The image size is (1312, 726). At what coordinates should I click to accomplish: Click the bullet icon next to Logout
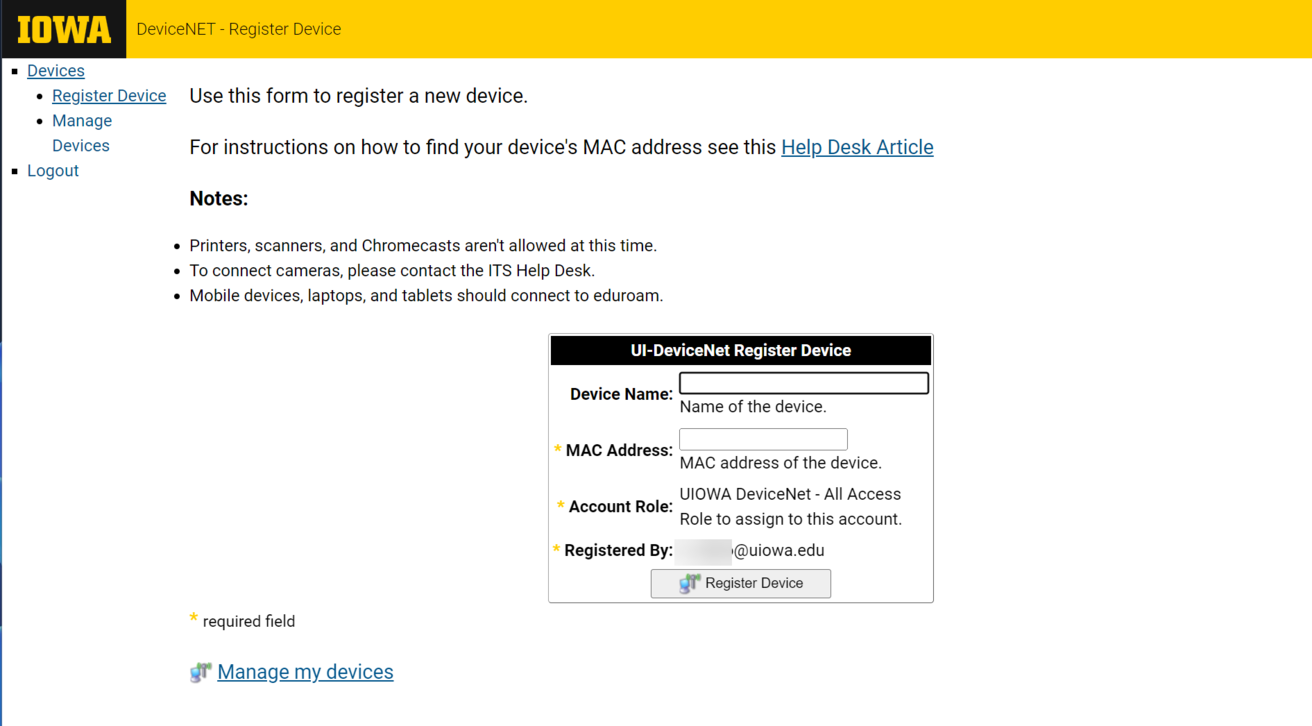tap(14, 170)
